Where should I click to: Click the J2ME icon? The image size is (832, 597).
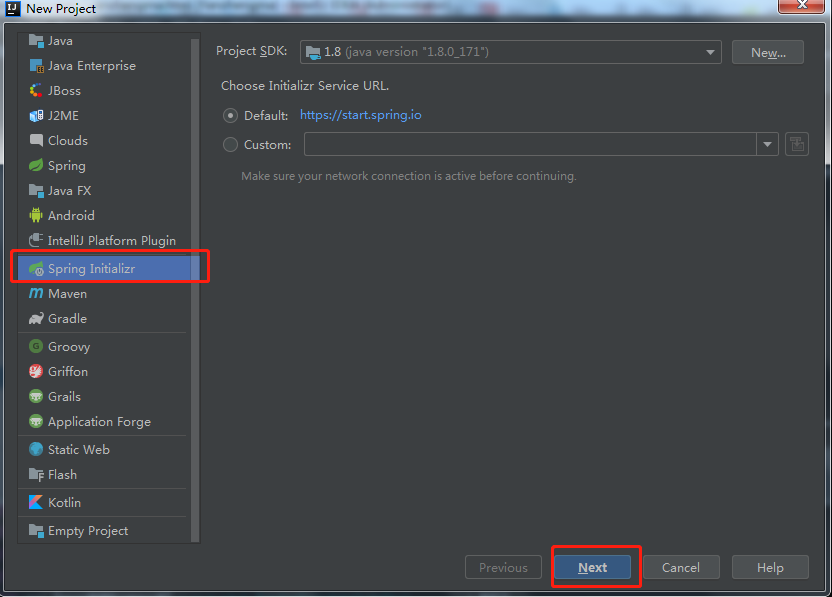click(x=36, y=116)
